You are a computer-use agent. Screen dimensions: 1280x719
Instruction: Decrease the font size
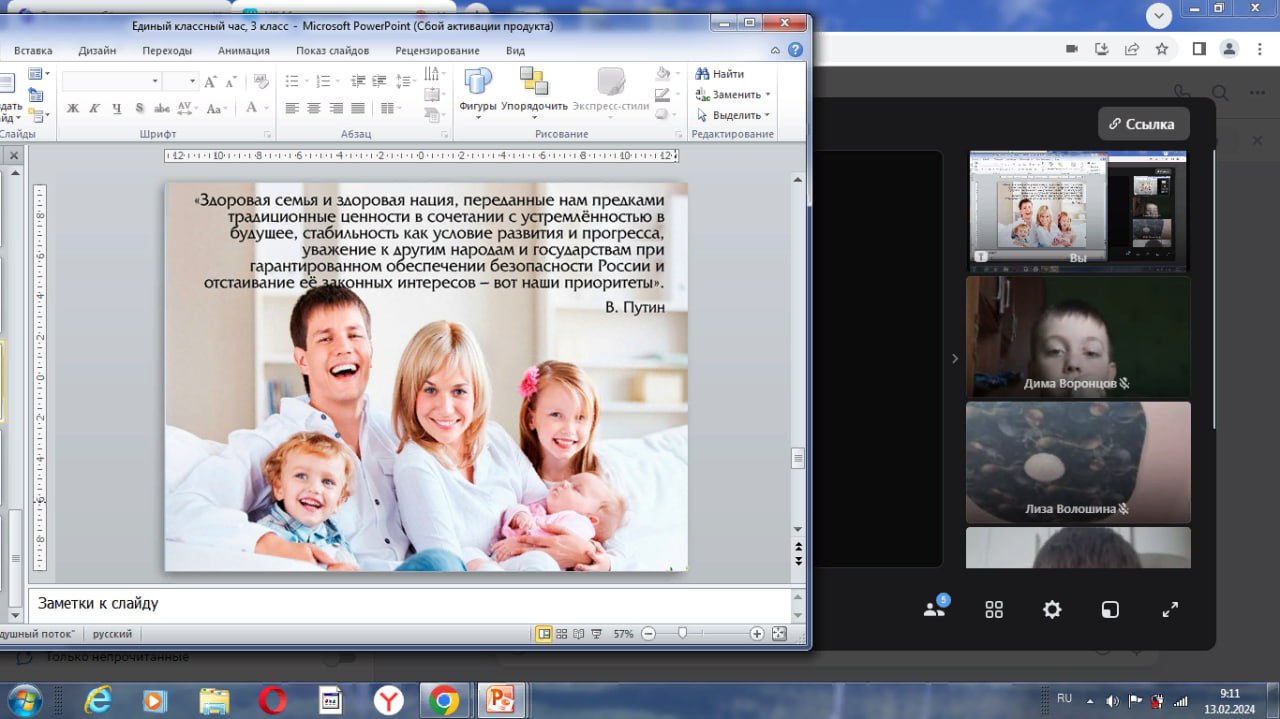click(229, 82)
